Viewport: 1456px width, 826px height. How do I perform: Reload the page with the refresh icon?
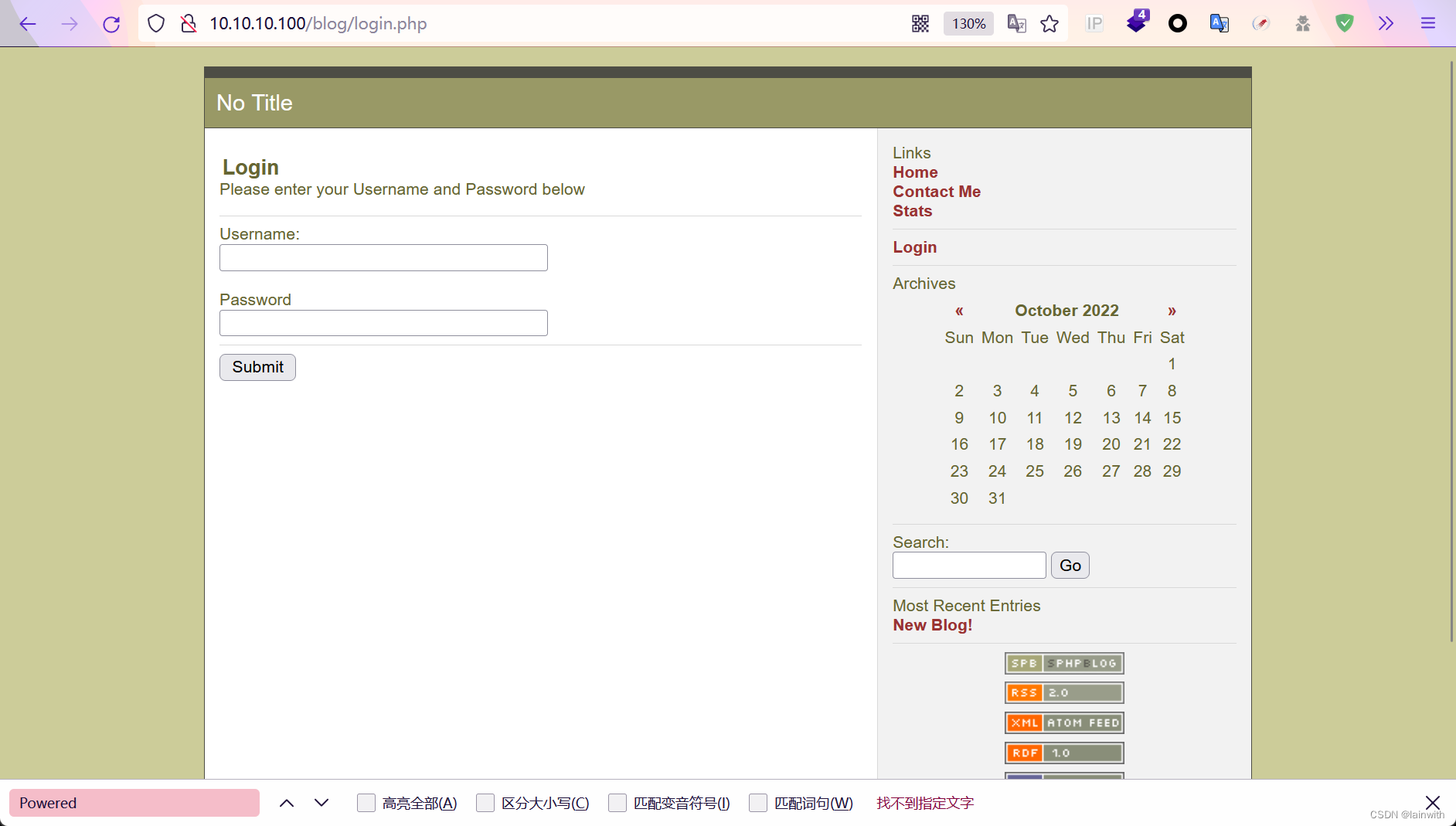(x=111, y=24)
